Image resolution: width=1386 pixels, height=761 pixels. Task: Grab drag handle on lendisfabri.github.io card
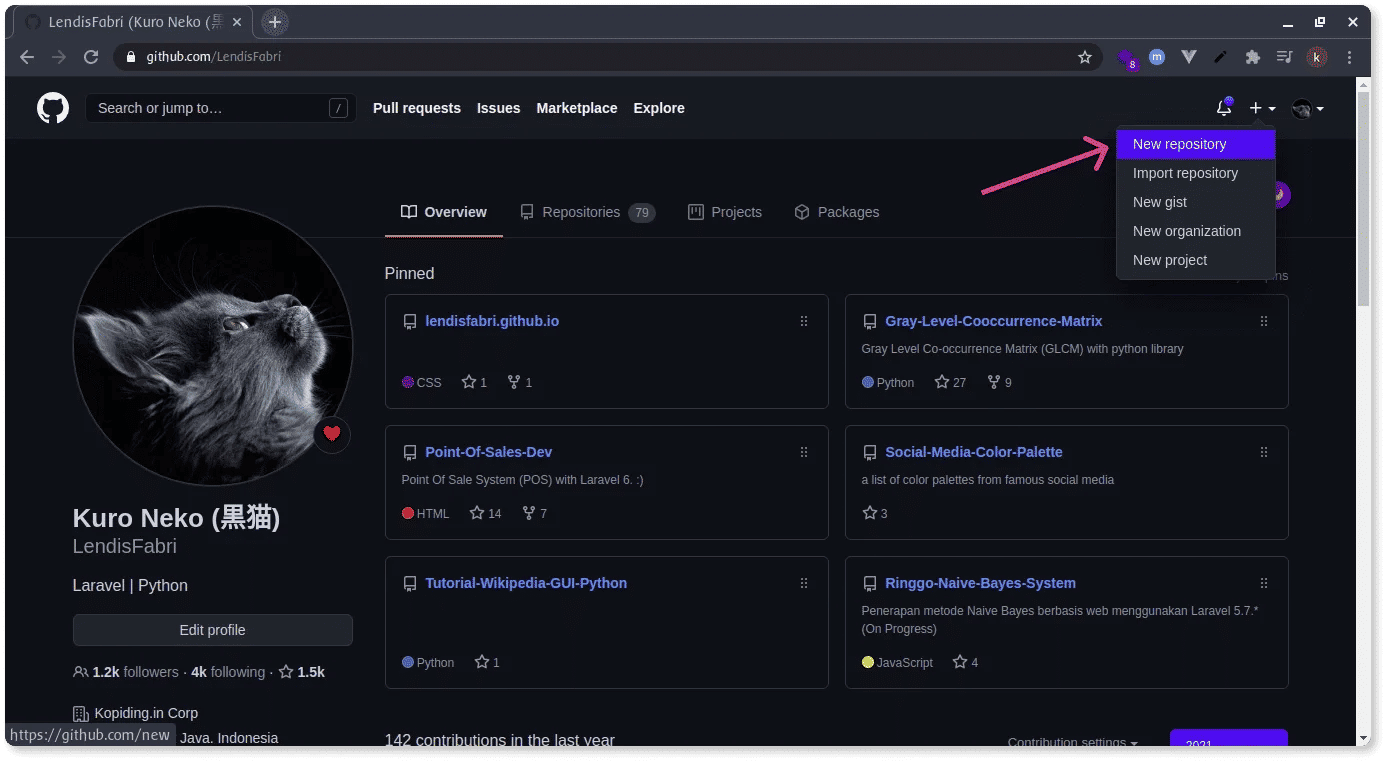click(x=804, y=321)
